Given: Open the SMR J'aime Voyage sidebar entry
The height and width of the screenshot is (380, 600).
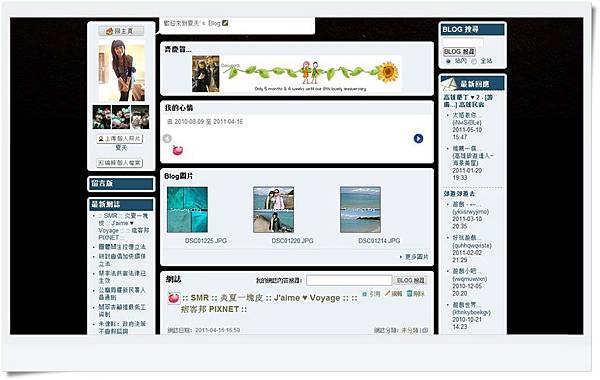Looking at the screenshot, I should coord(123,227).
